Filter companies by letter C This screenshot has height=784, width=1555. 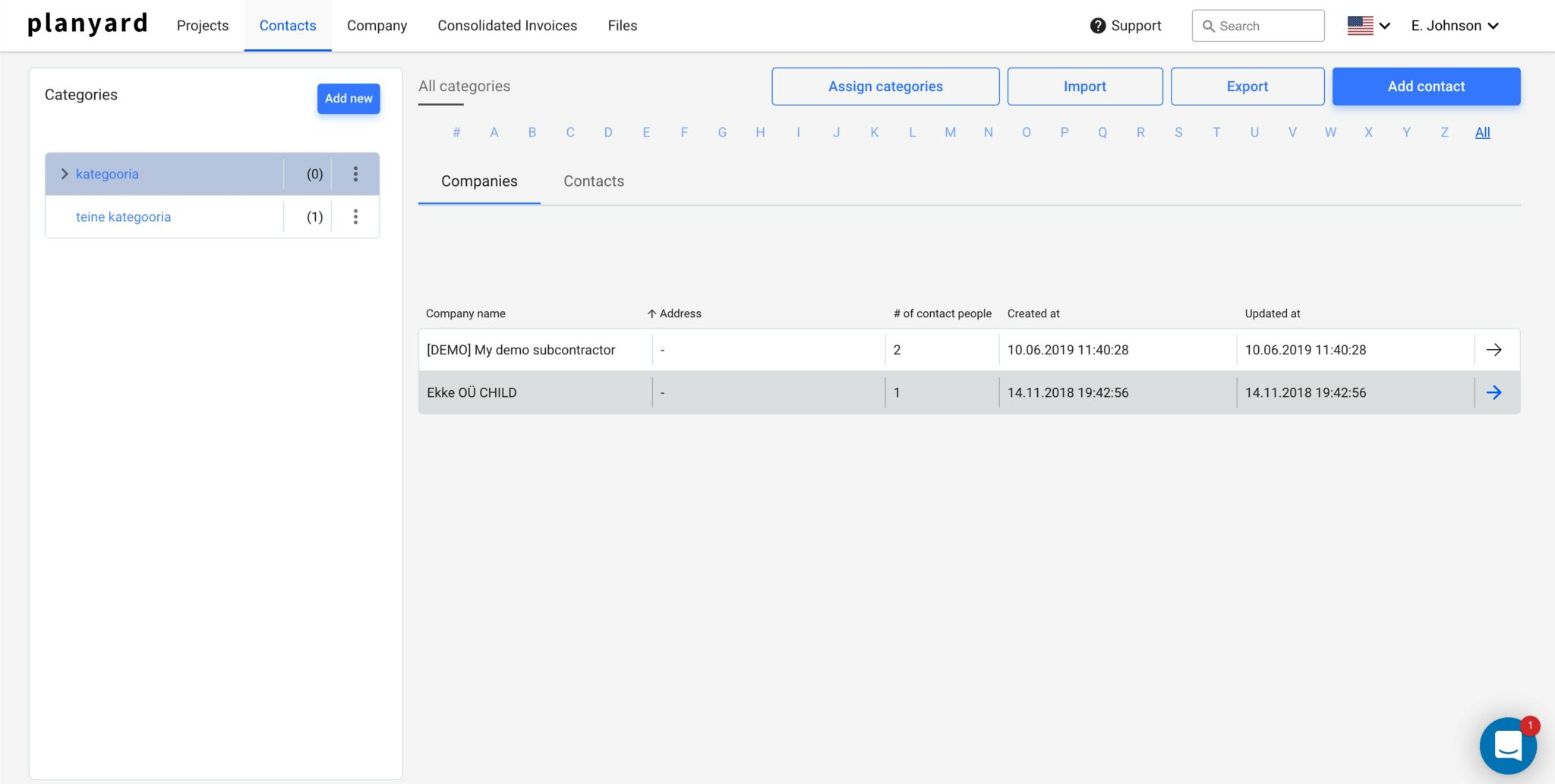(x=570, y=132)
